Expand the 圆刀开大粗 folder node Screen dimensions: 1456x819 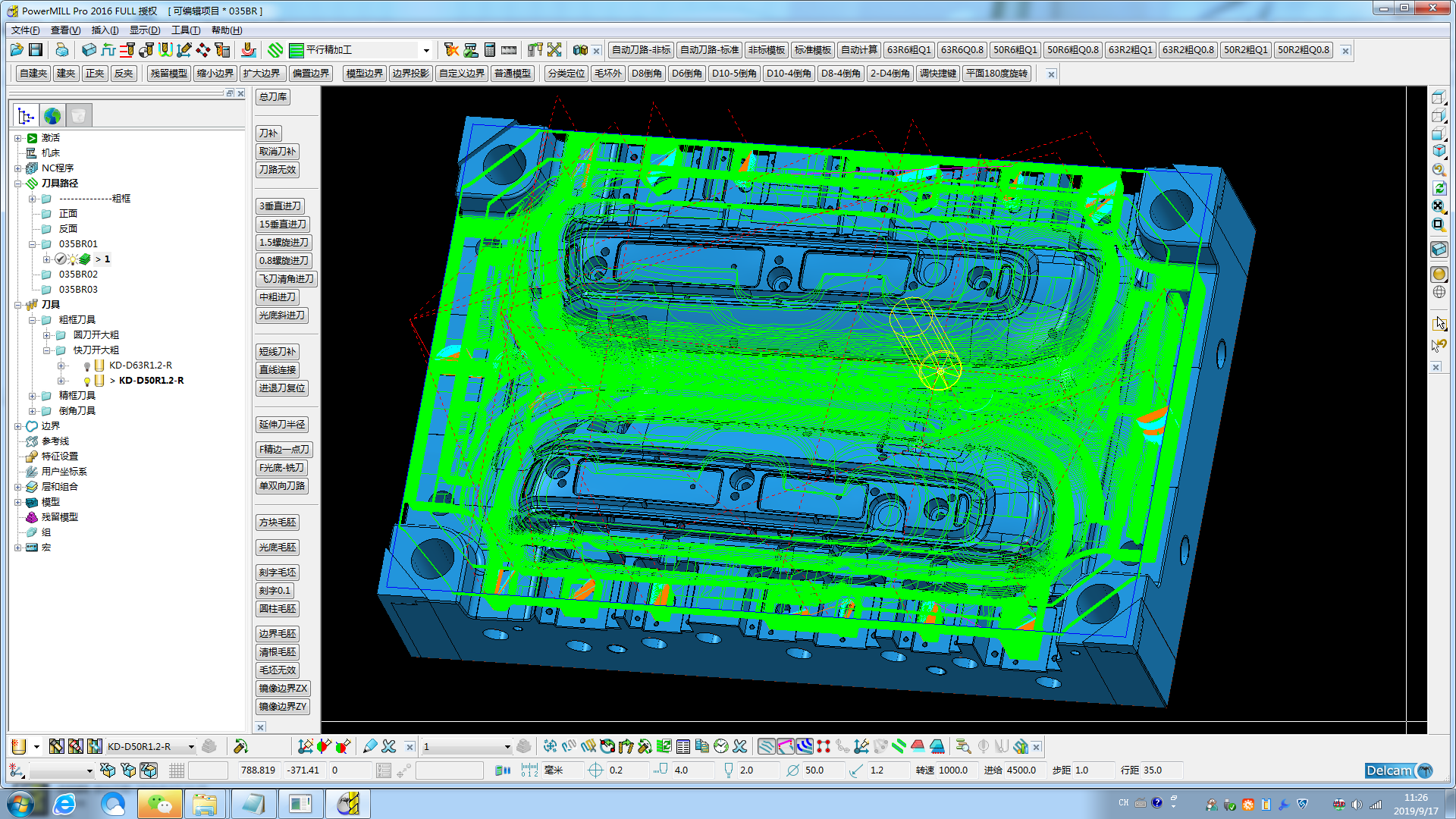pos(47,335)
